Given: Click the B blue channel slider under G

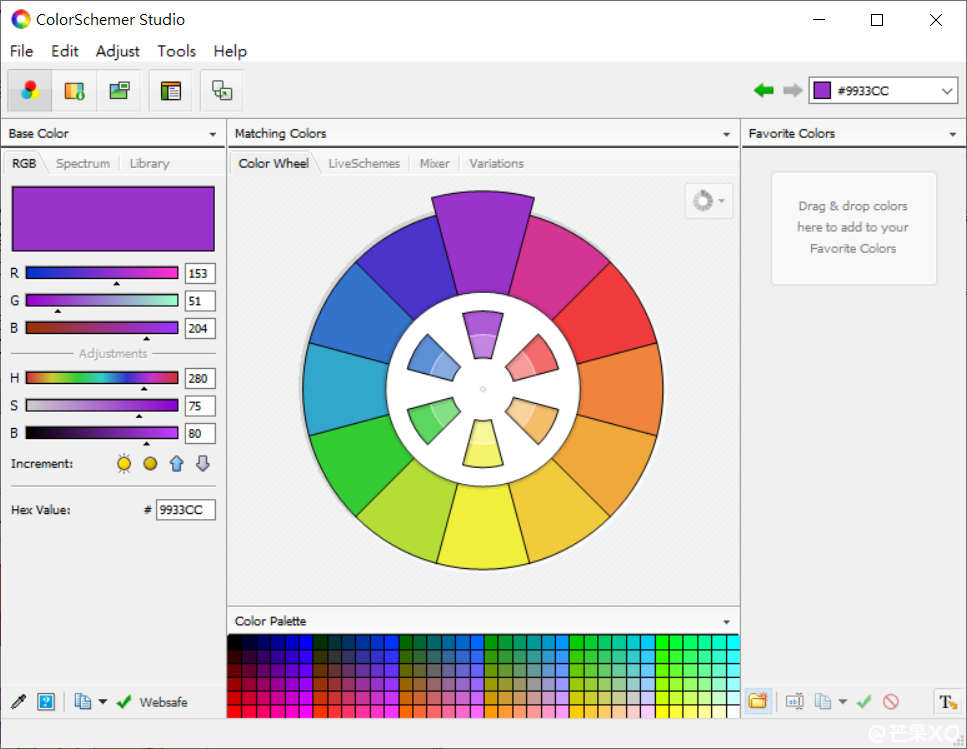Looking at the screenshot, I should click(x=102, y=327).
